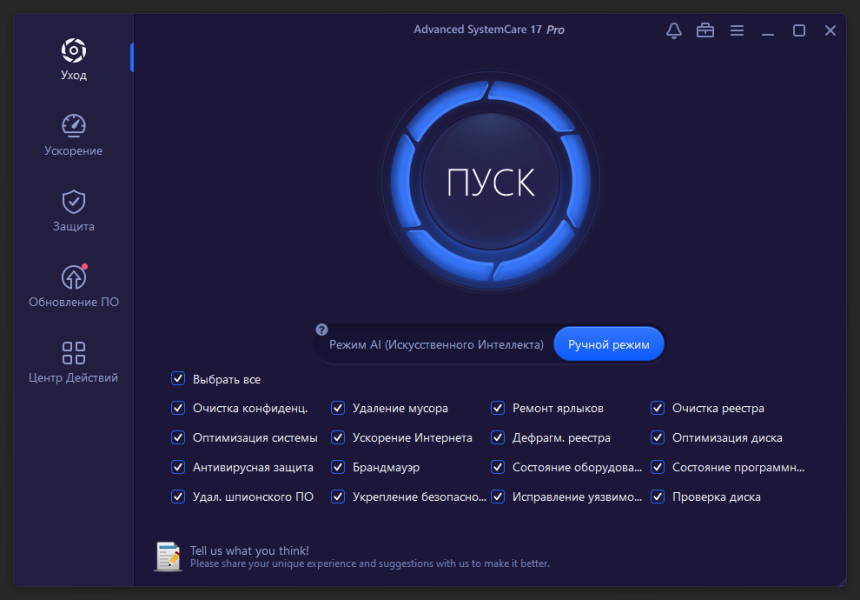This screenshot has height=600, width=860.
Task: Uncheck Ремонт ярлыков checkbox
Action: (497, 408)
